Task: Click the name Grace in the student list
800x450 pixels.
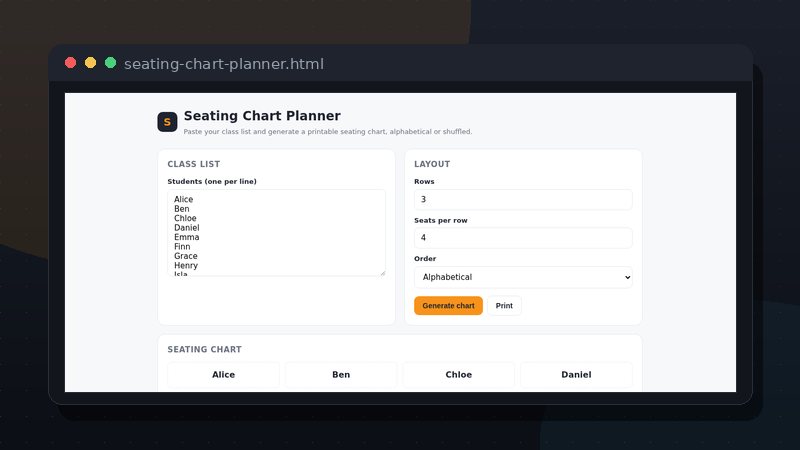Action: click(186, 256)
